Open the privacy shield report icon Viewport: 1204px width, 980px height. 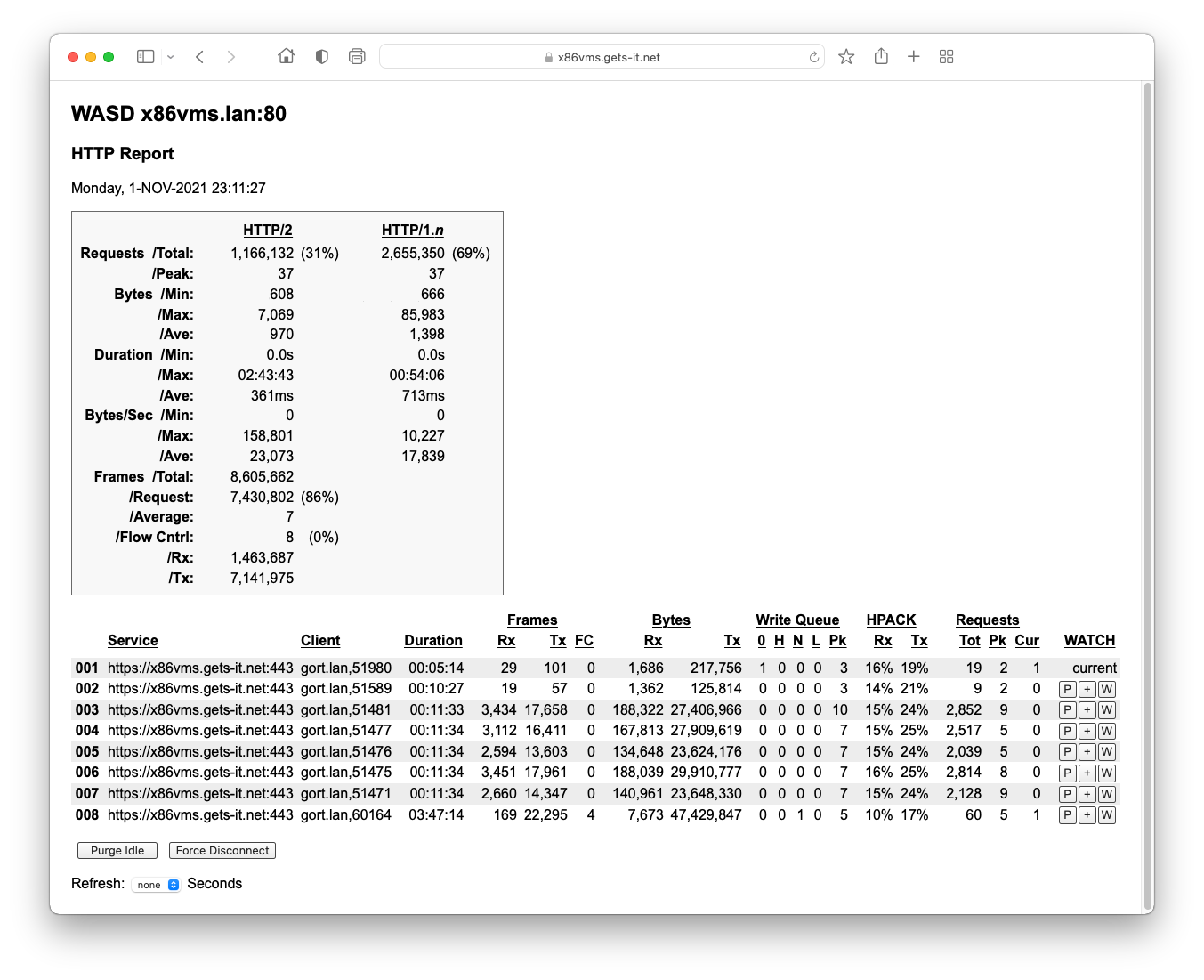pos(322,57)
